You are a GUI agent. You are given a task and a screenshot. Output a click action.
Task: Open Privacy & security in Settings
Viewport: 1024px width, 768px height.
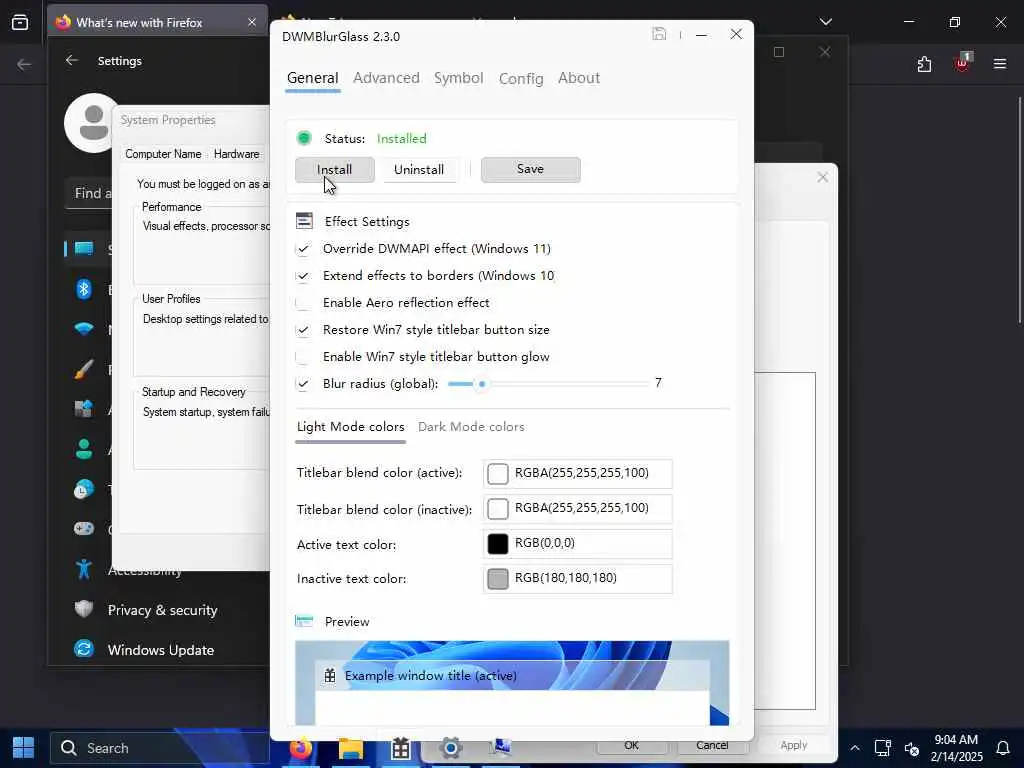[x=162, y=610]
